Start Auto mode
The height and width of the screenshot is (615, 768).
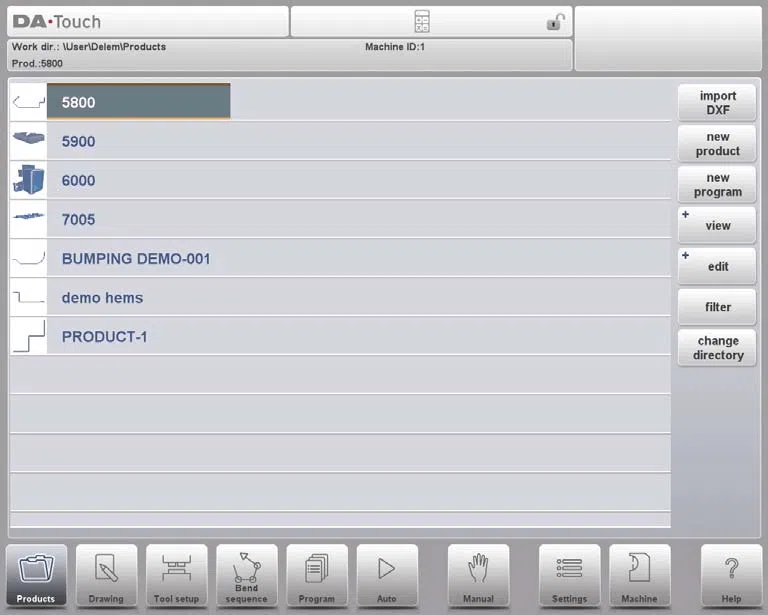click(387, 576)
